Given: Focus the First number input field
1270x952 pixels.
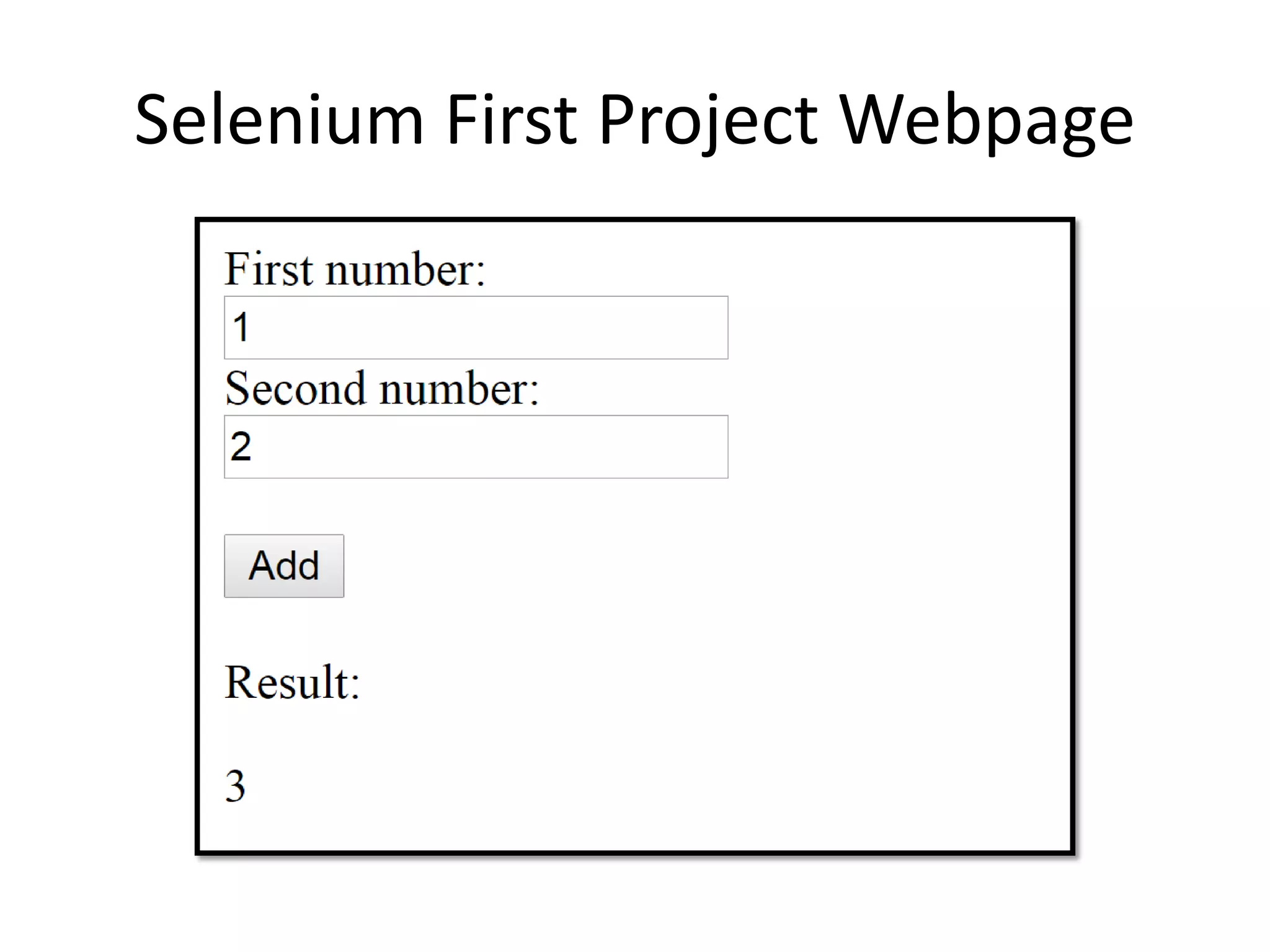Looking at the screenshot, I should click(476, 327).
